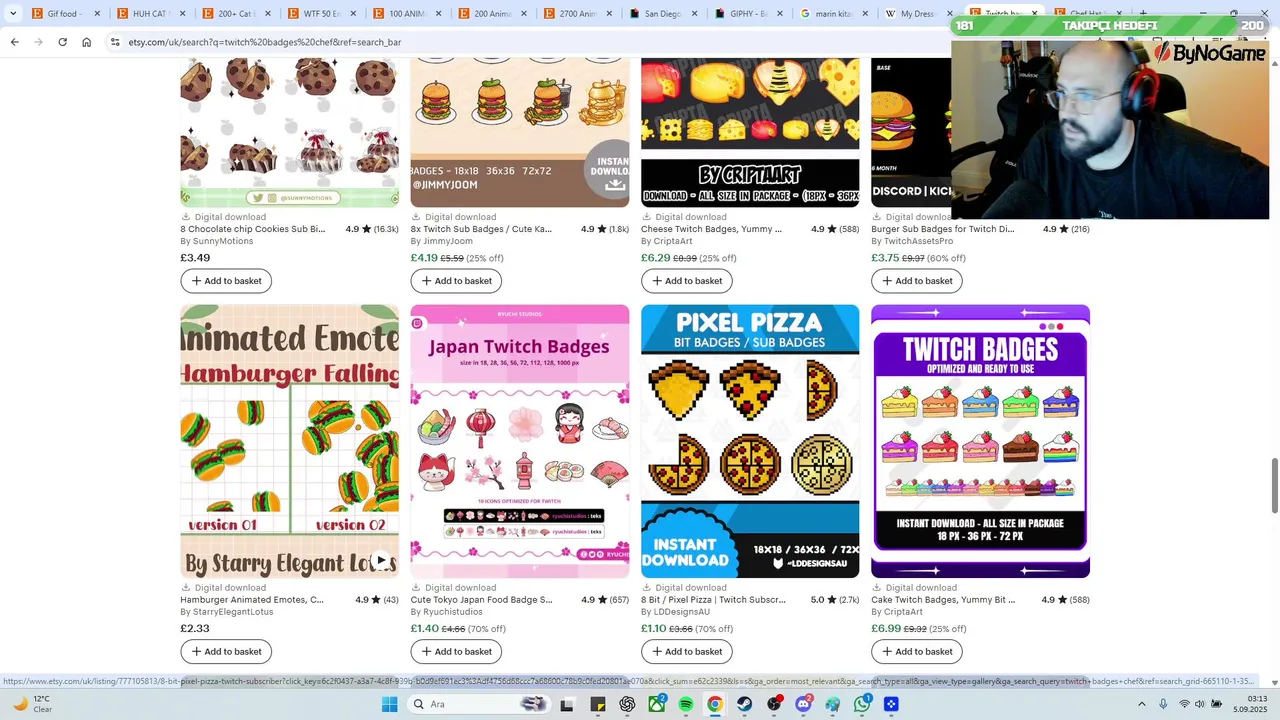Open '8x Twitch Sub Badges / Cute Ka...' title
The height and width of the screenshot is (720, 1280).
click(481, 229)
